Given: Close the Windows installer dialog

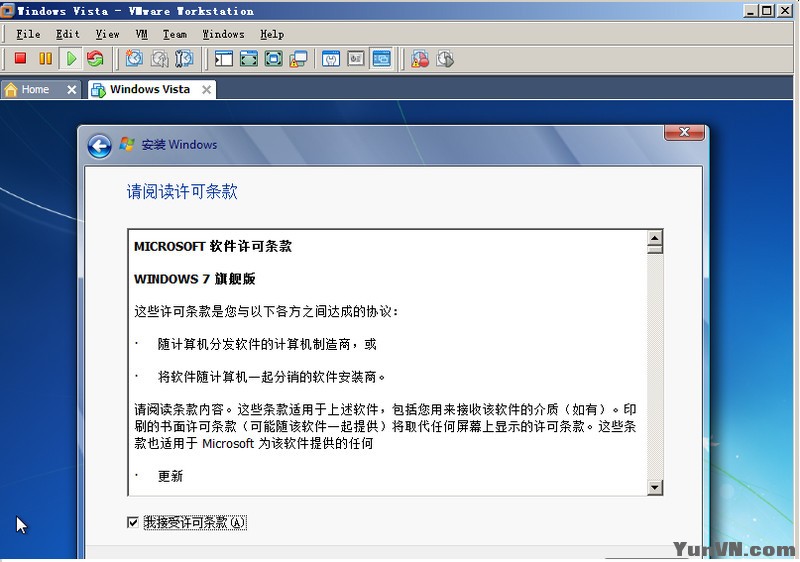Looking at the screenshot, I should (684, 132).
